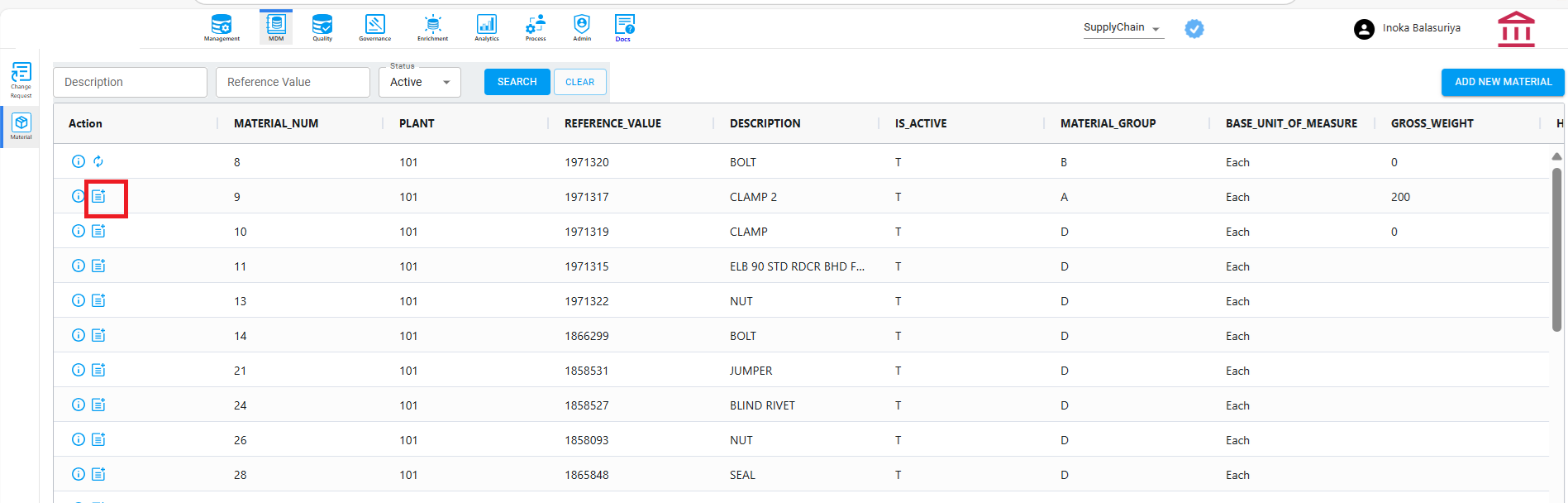The image size is (1568, 503).
Task: Open Change Request in the left sidebar
Action: pos(21,80)
